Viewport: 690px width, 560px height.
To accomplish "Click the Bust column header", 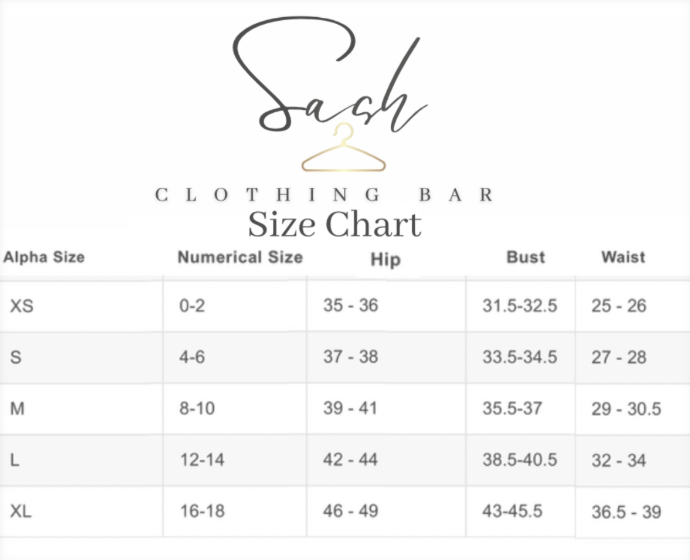I will (x=525, y=257).
